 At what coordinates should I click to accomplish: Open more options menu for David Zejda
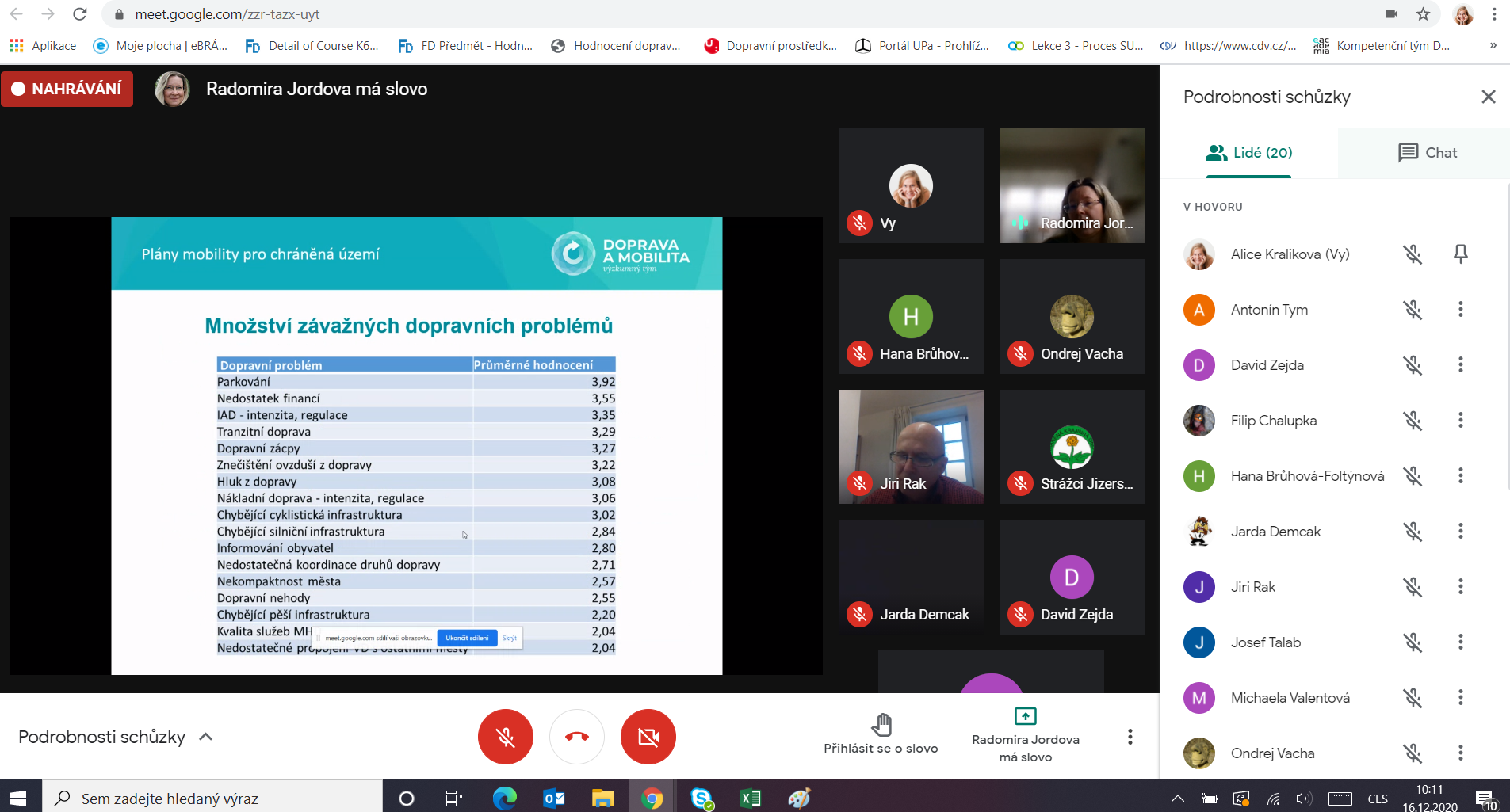(1460, 365)
